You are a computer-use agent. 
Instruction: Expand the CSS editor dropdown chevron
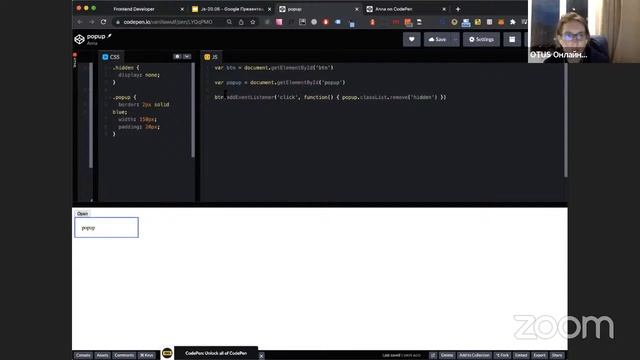click(187, 57)
